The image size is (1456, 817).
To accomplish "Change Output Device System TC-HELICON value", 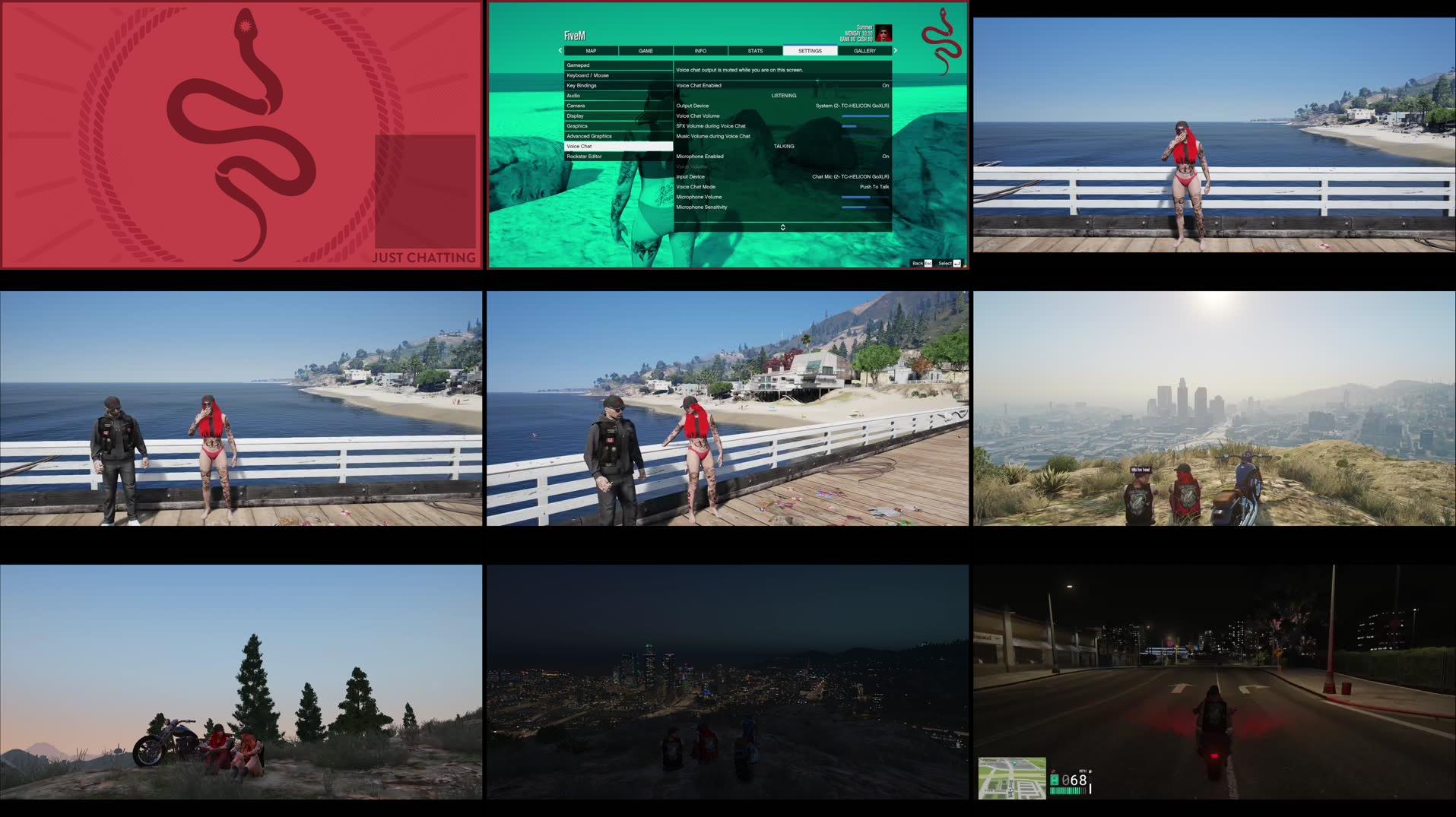I will click(852, 106).
